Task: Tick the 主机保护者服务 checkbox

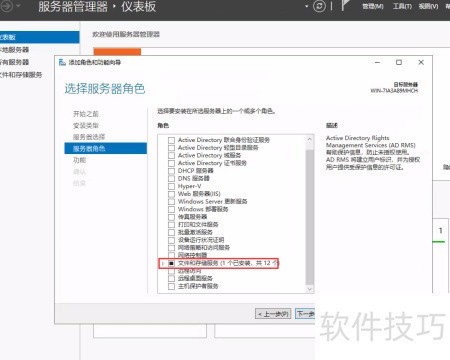Action: tap(171, 286)
